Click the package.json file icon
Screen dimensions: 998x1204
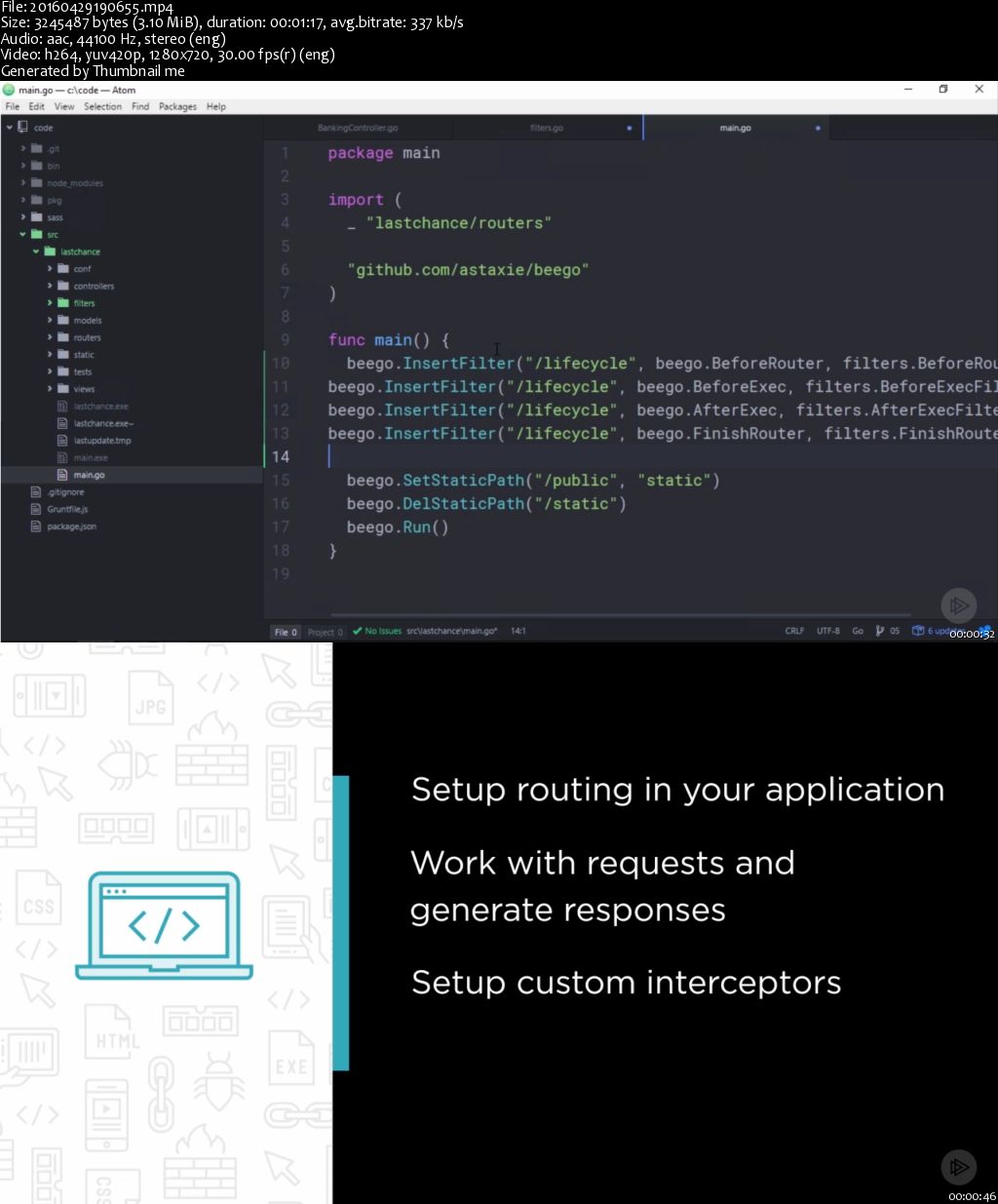[x=37, y=526]
